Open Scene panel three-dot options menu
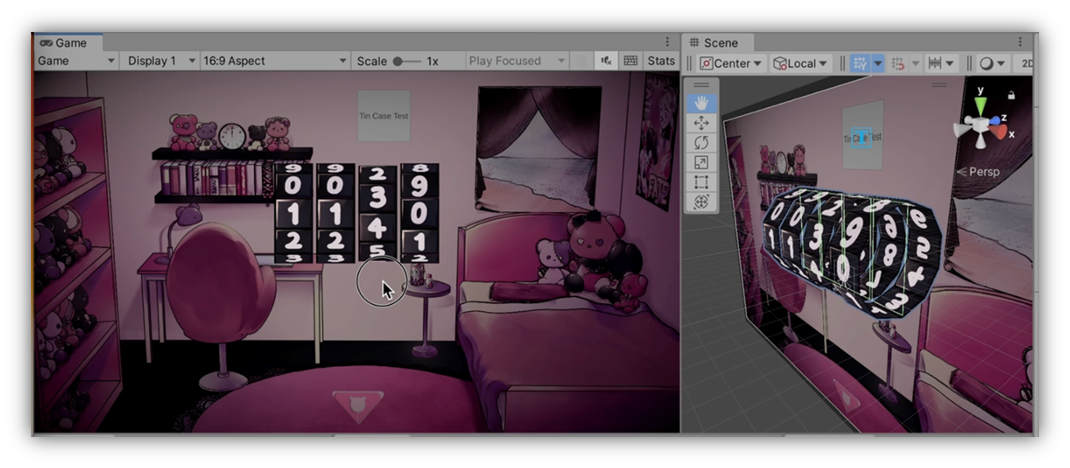 coord(1020,42)
